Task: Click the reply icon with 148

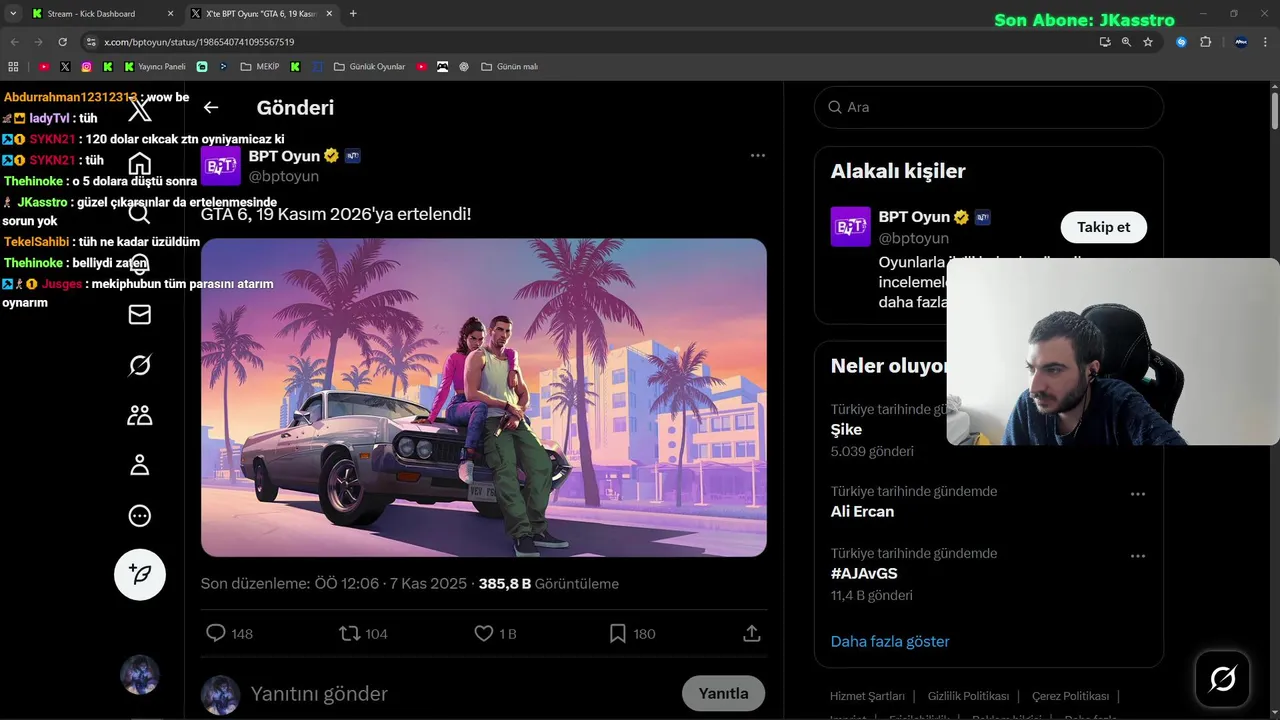Action: [215, 633]
